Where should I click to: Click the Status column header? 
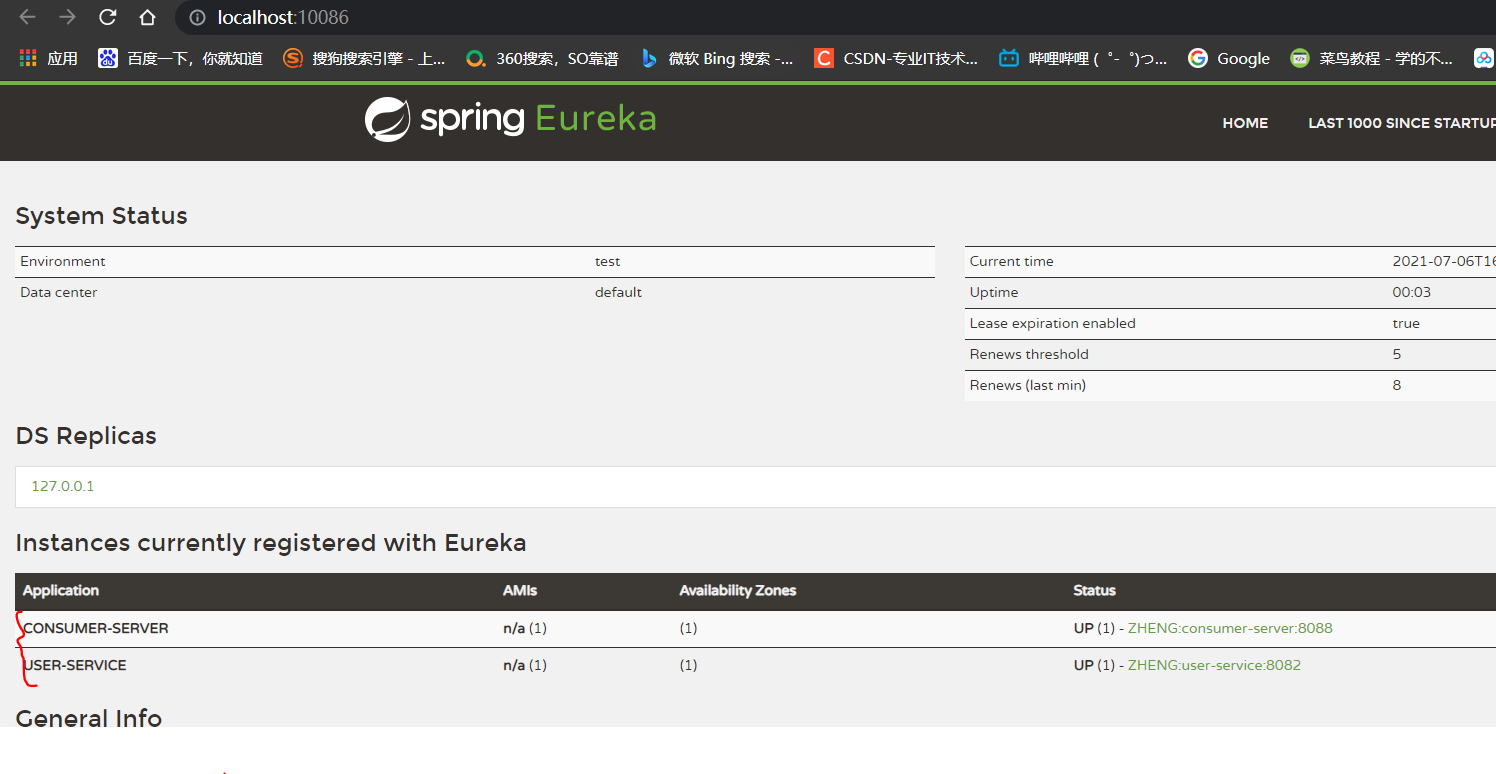coord(1094,590)
